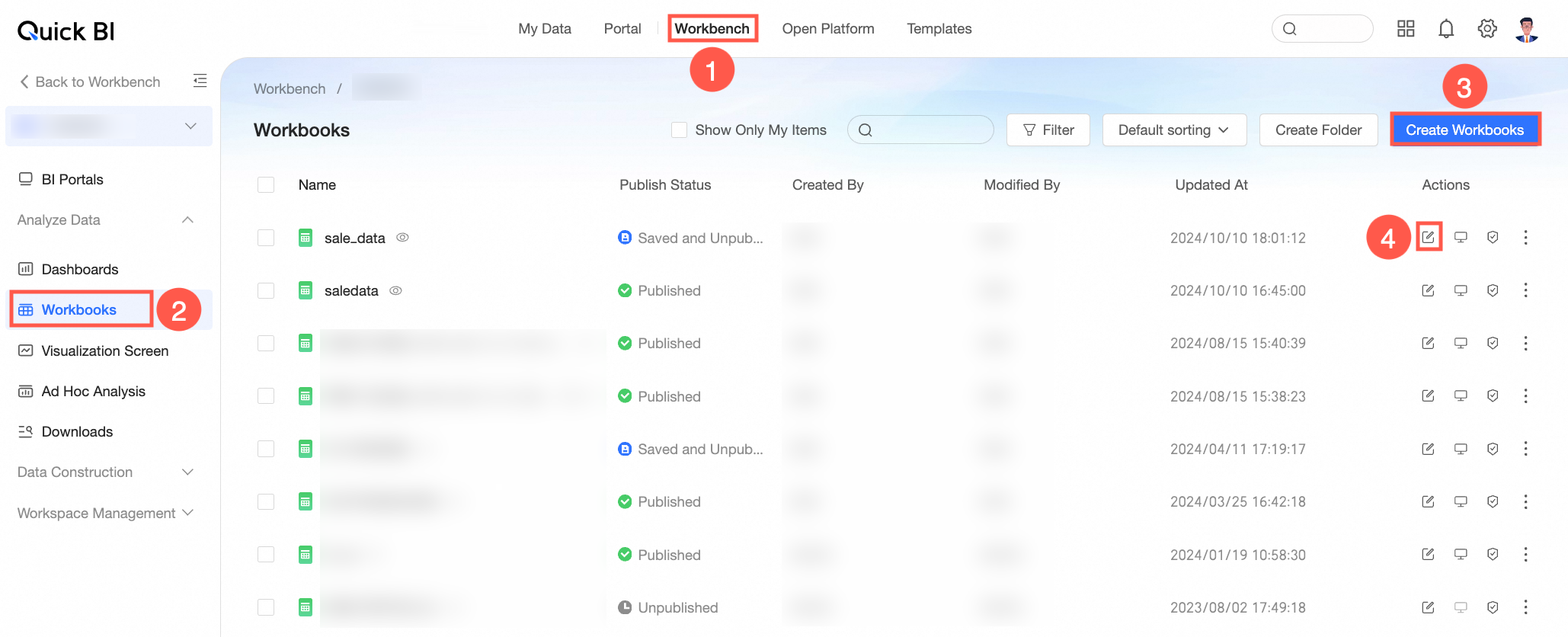Screen dimensions: 1568x637
Task: Open the notifications bell icon
Action: point(1446,29)
